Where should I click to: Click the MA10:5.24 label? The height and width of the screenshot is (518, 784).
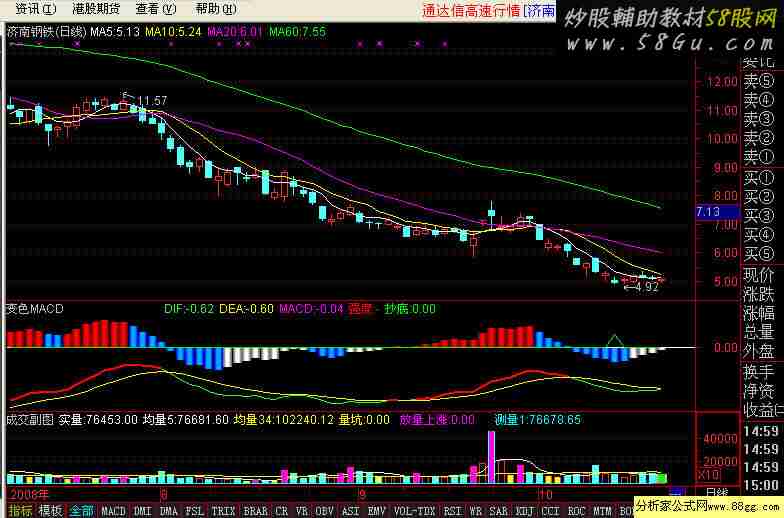tap(174, 32)
